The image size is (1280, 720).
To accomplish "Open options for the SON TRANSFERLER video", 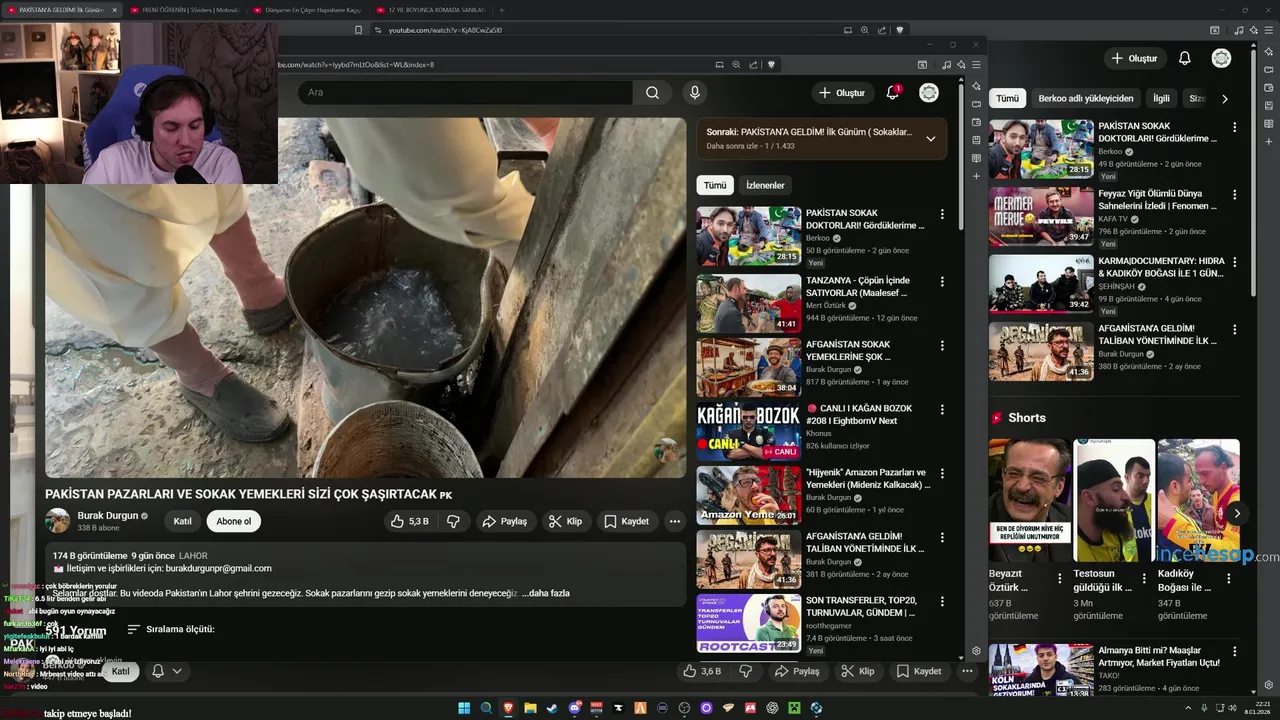I will pyautogui.click(x=942, y=602).
